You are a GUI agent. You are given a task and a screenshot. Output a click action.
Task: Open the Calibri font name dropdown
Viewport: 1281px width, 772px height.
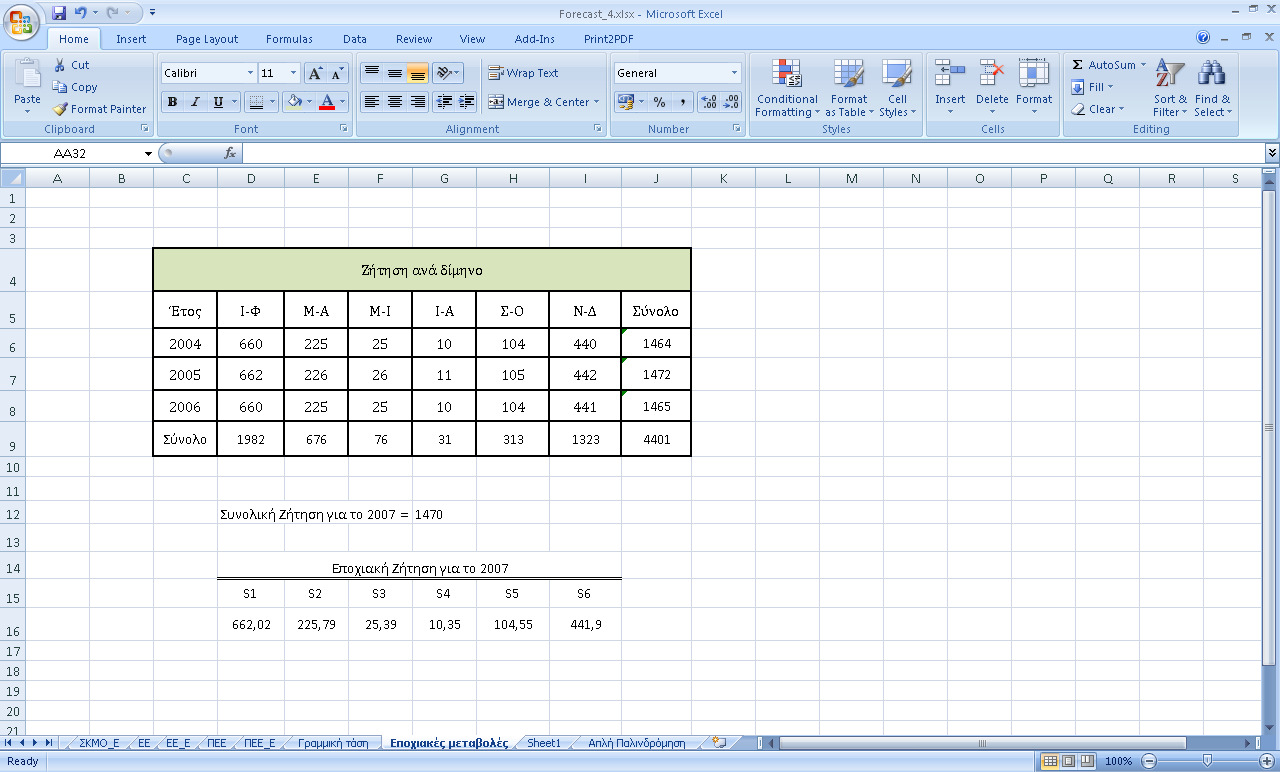click(x=250, y=73)
